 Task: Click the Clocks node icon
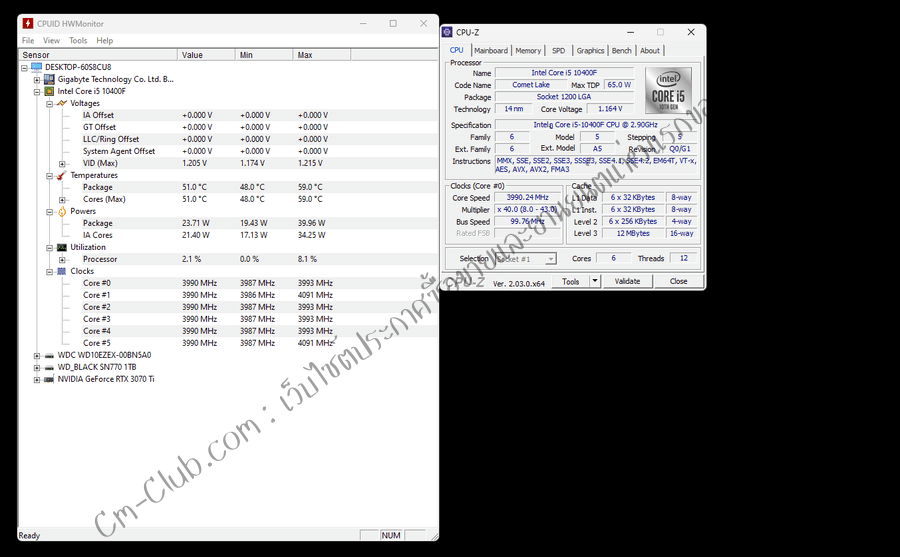click(x=61, y=271)
